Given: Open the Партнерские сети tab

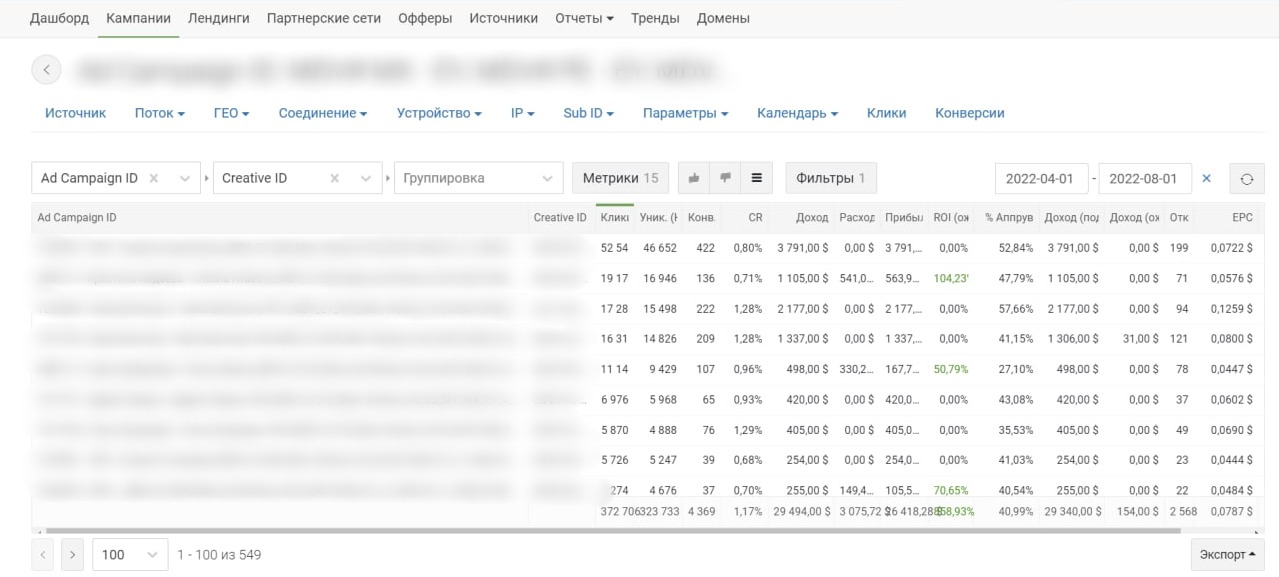Looking at the screenshot, I should click(324, 18).
